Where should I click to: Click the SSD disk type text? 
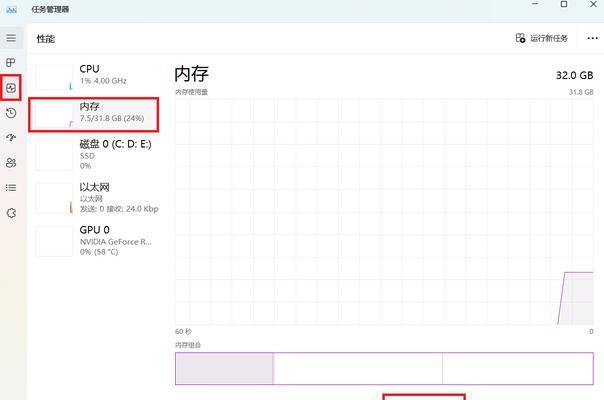[87, 156]
